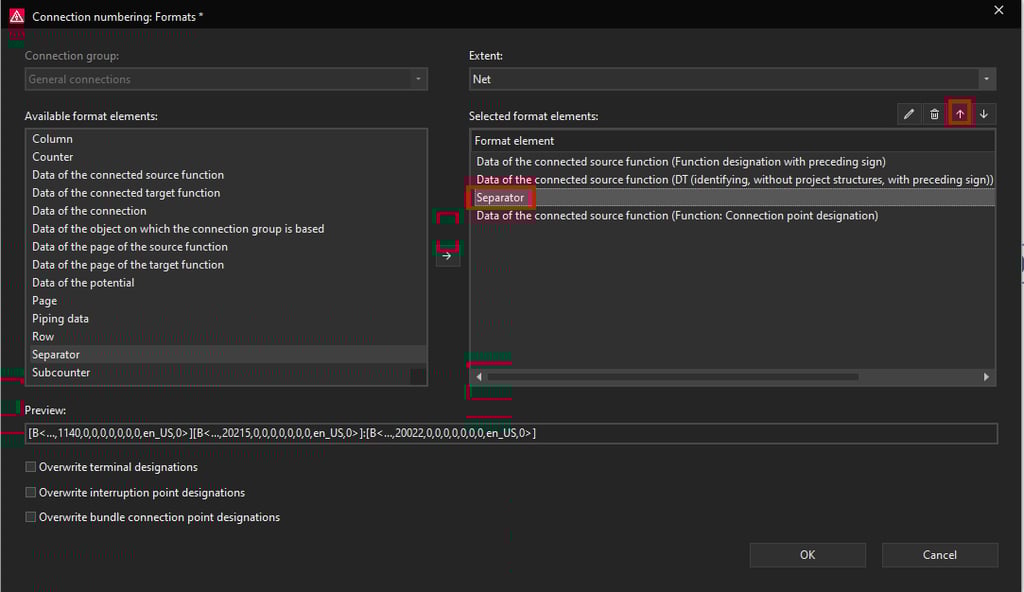The image size is (1024, 592).
Task: Select Data of the connected source function in available list
Action: pyautogui.click(x=226, y=175)
